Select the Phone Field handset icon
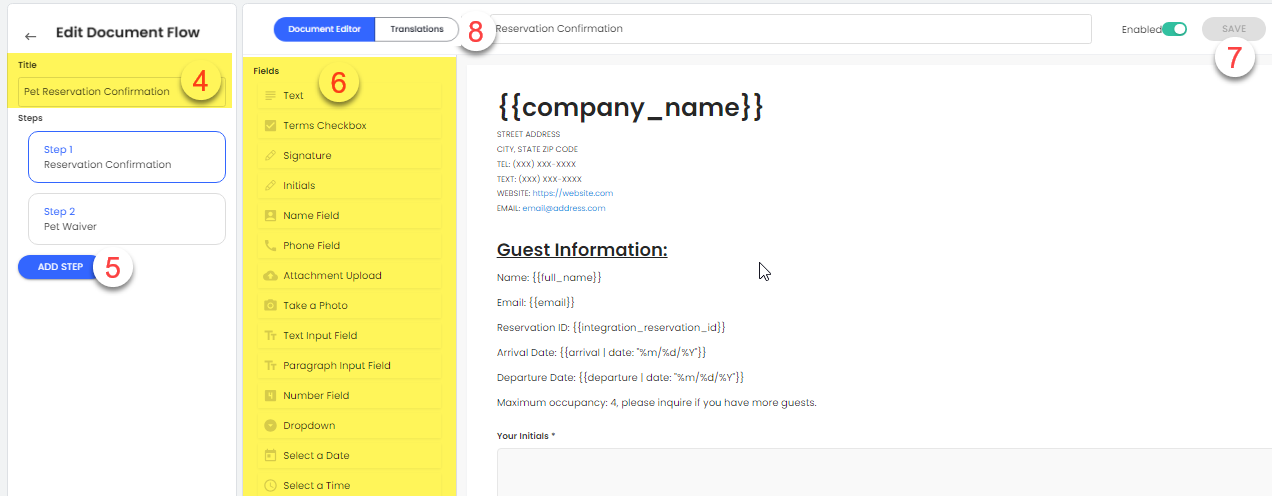This screenshot has height=496, width=1272. (x=270, y=246)
